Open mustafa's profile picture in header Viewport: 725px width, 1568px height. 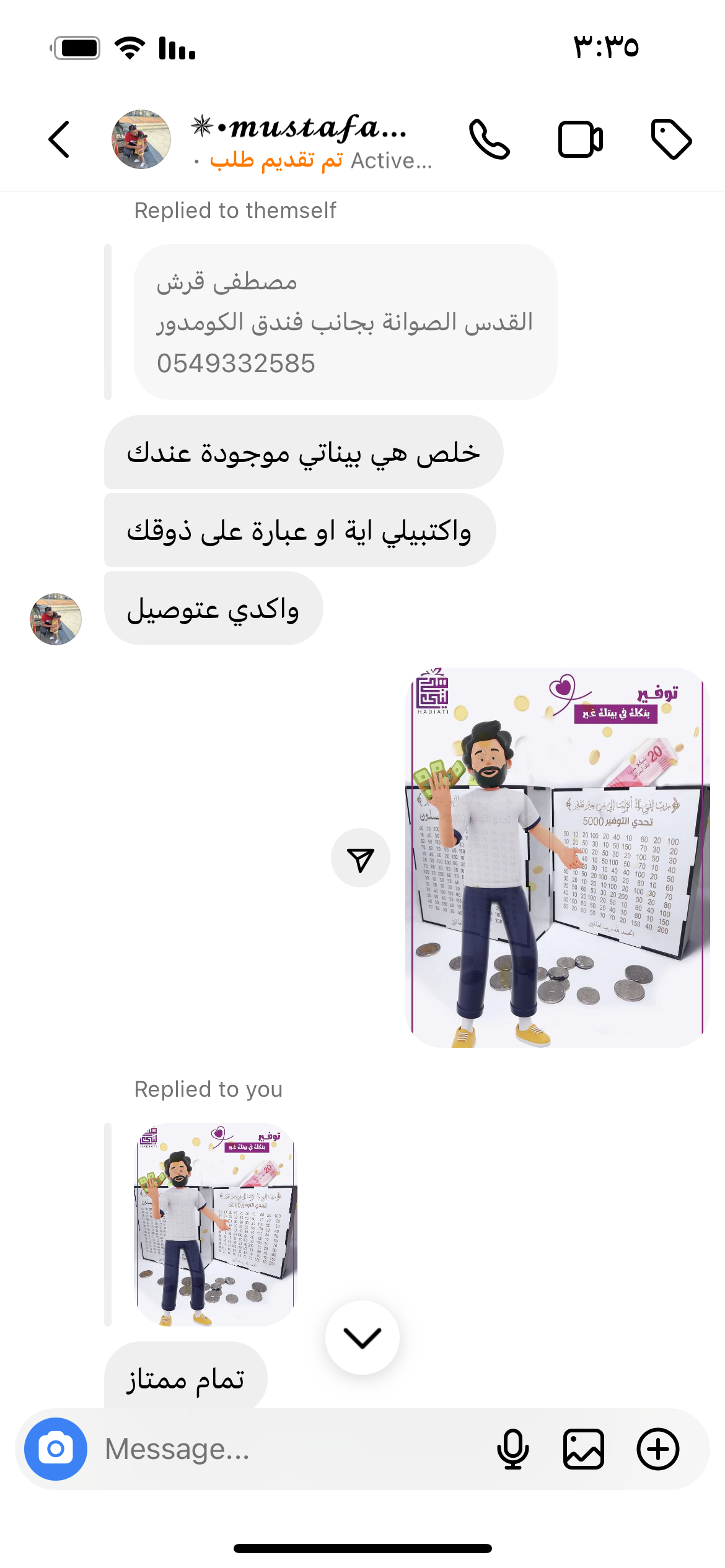(141, 139)
